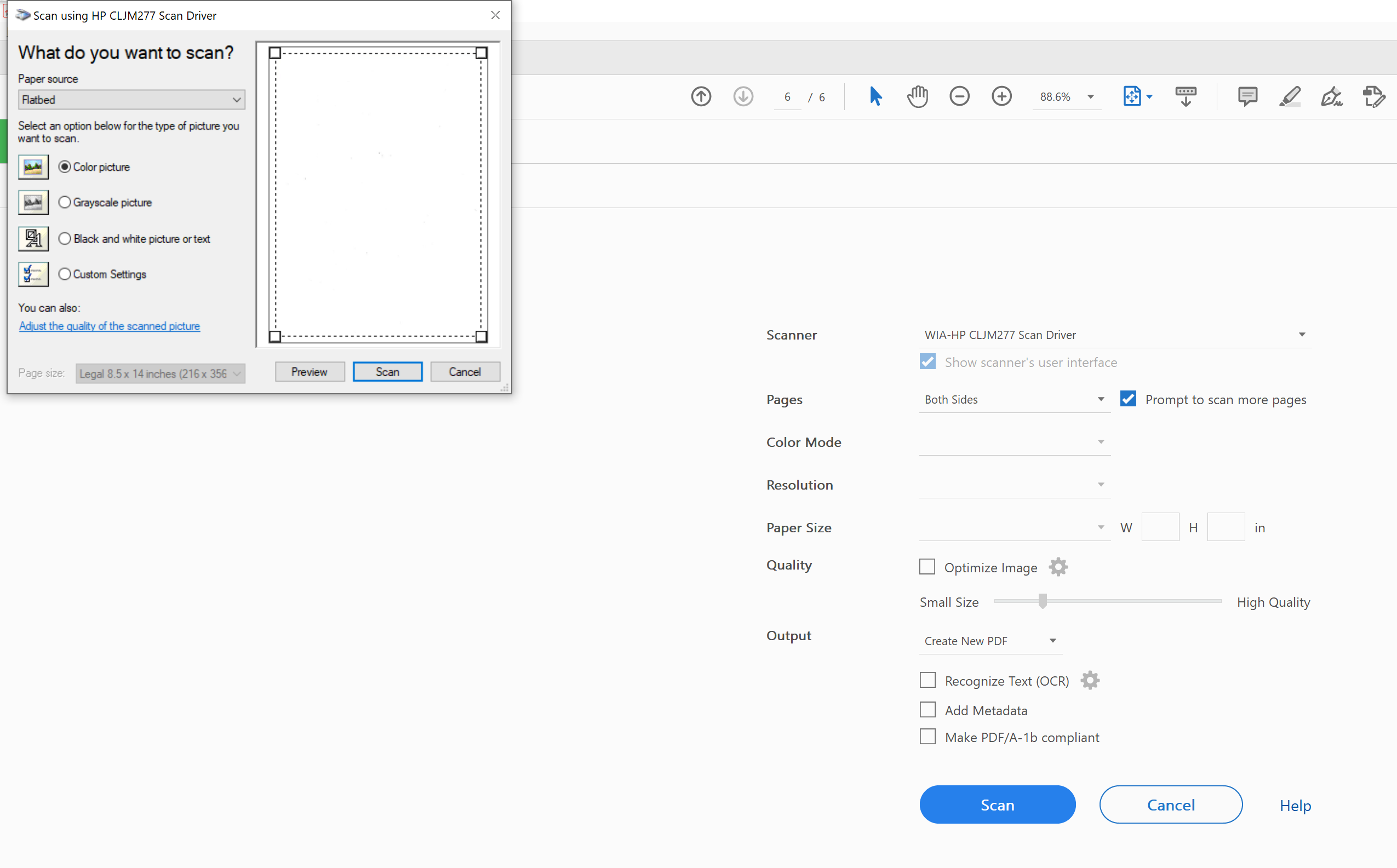Uncheck Prompt to scan more pages
The image size is (1397, 868).
click(x=1127, y=399)
